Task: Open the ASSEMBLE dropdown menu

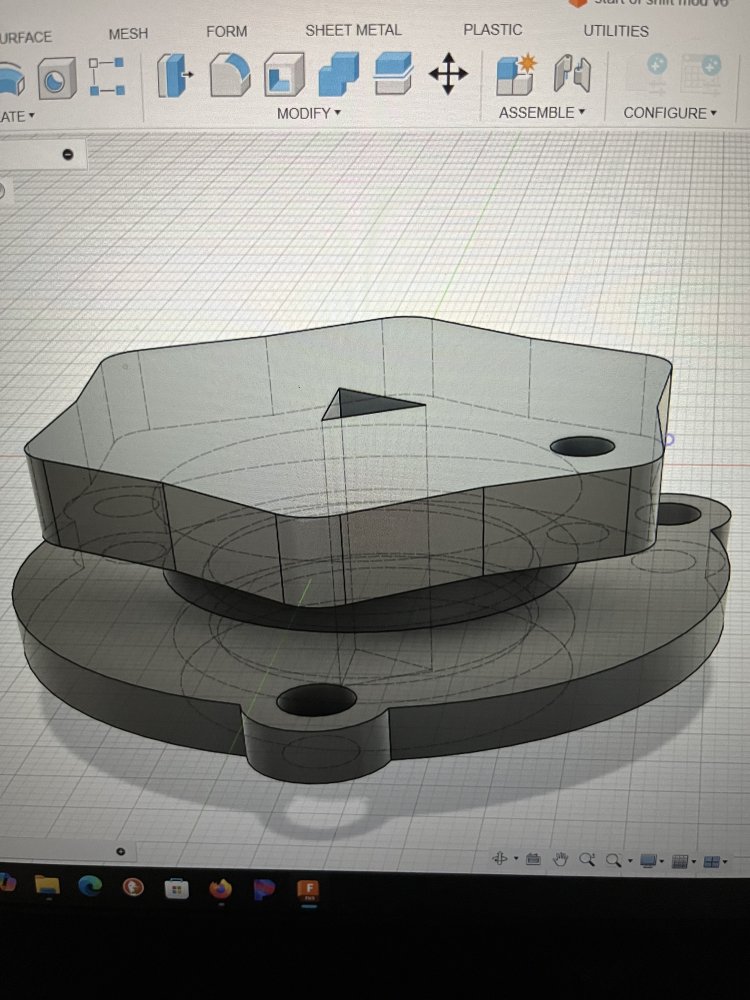Action: pos(541,113)
